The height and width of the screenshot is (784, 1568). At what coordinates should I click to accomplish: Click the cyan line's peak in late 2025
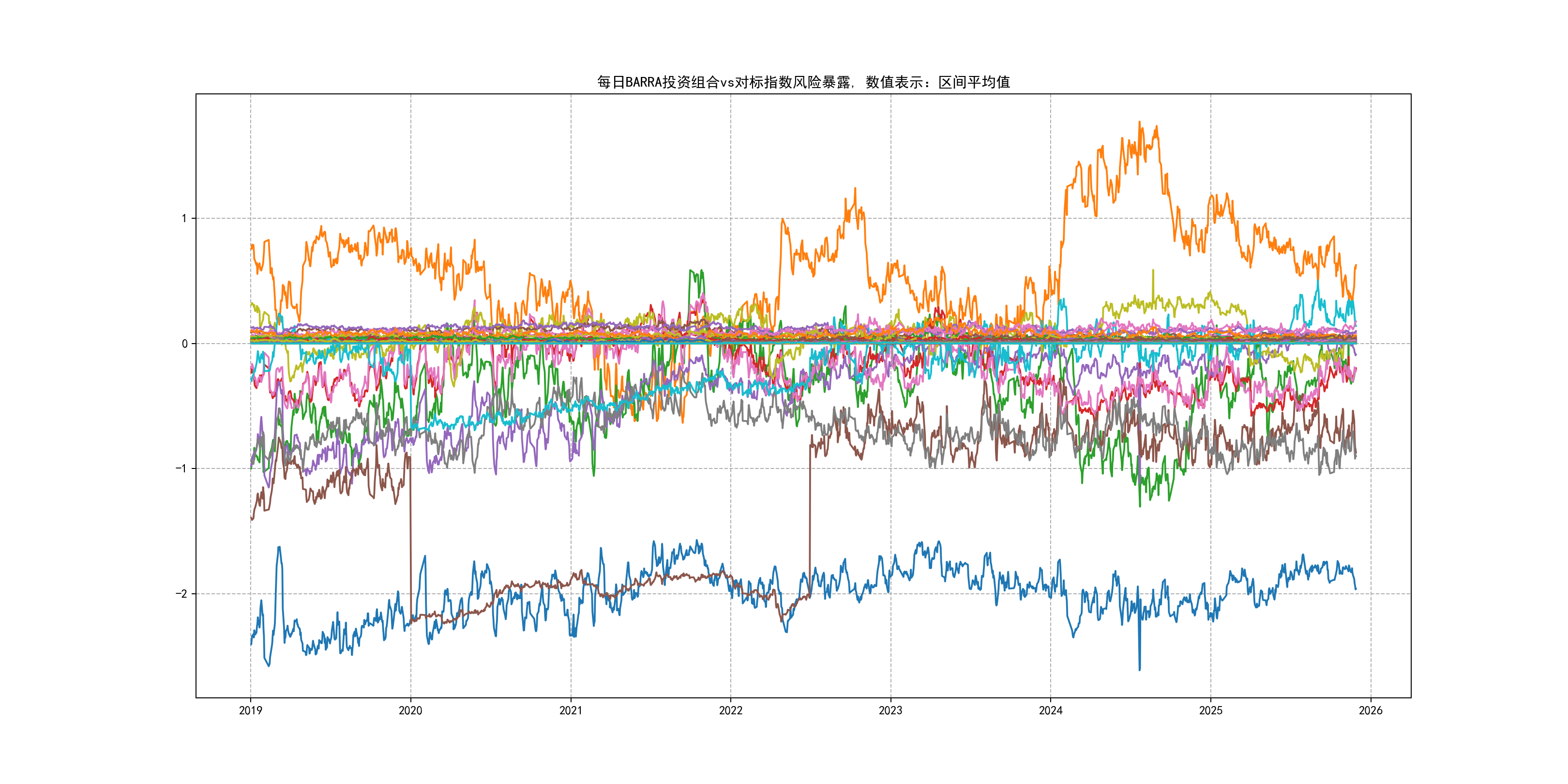[x=1318, y=281]
